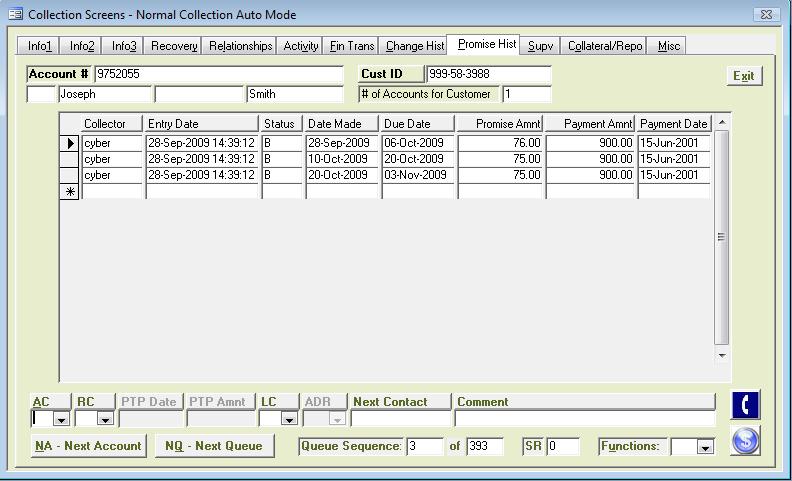Screen dimensions: 792x481
Task: Click the Collector column header
Action: [x=111, y=124]
